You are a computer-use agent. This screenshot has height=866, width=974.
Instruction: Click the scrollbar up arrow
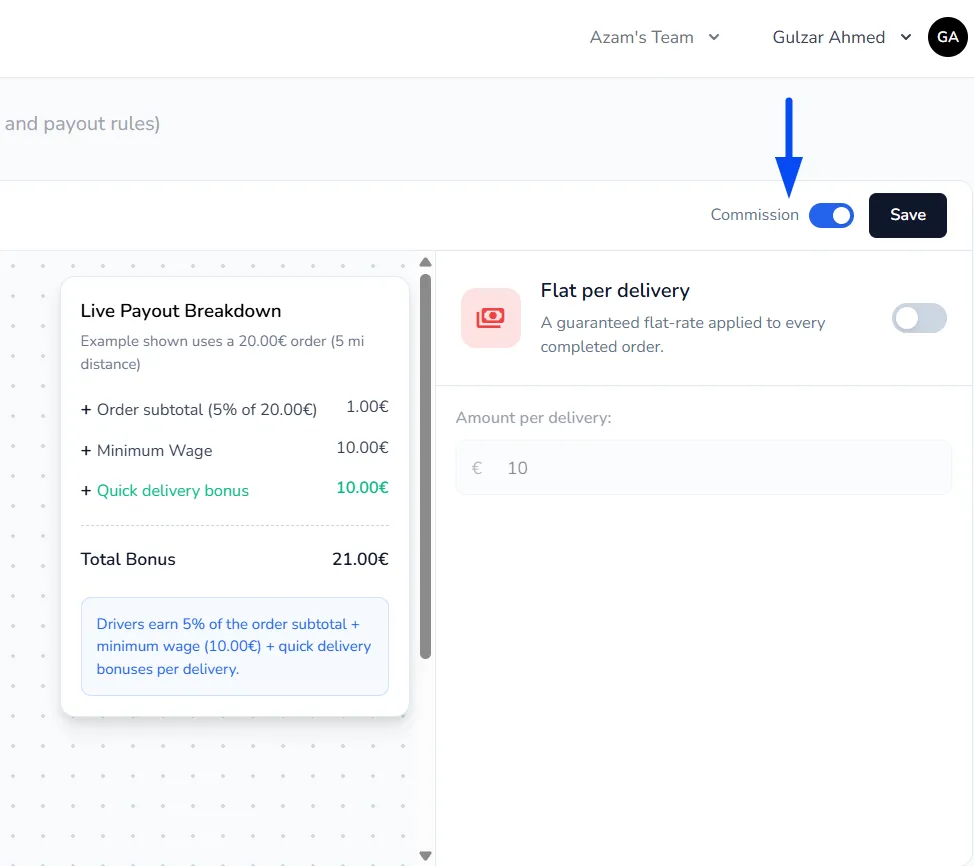click(x=426, y=262)
